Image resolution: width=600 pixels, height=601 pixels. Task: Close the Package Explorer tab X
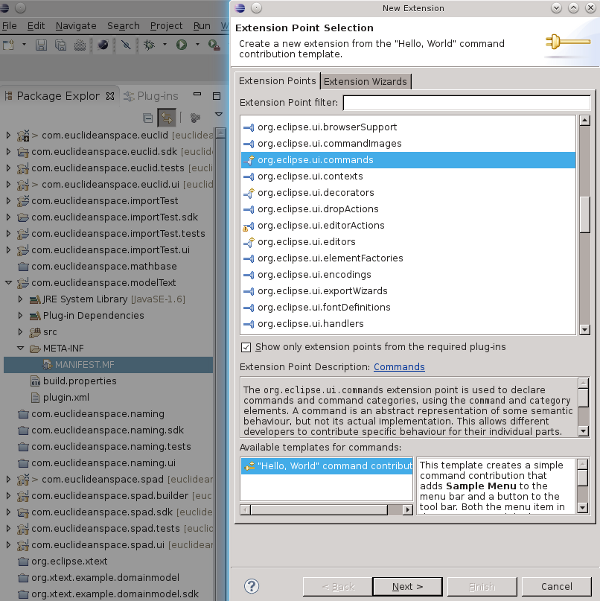pos(110,96)
